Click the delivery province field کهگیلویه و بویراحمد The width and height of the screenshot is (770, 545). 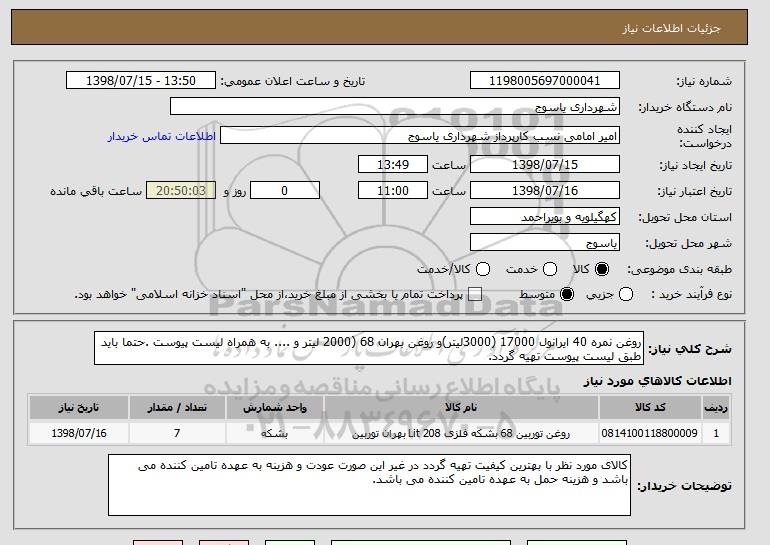545,217
